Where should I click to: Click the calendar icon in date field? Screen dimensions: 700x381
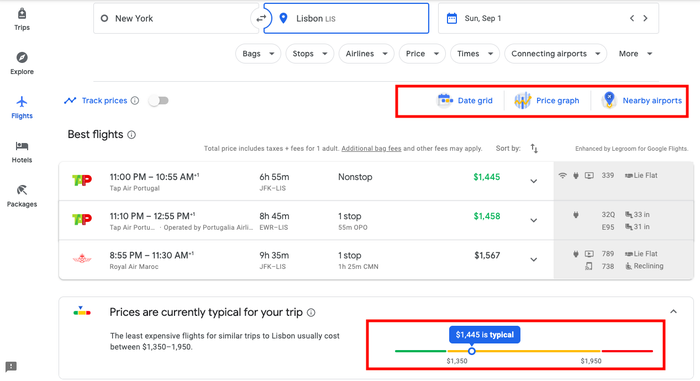pyautogui.click(x=452, y=18)
